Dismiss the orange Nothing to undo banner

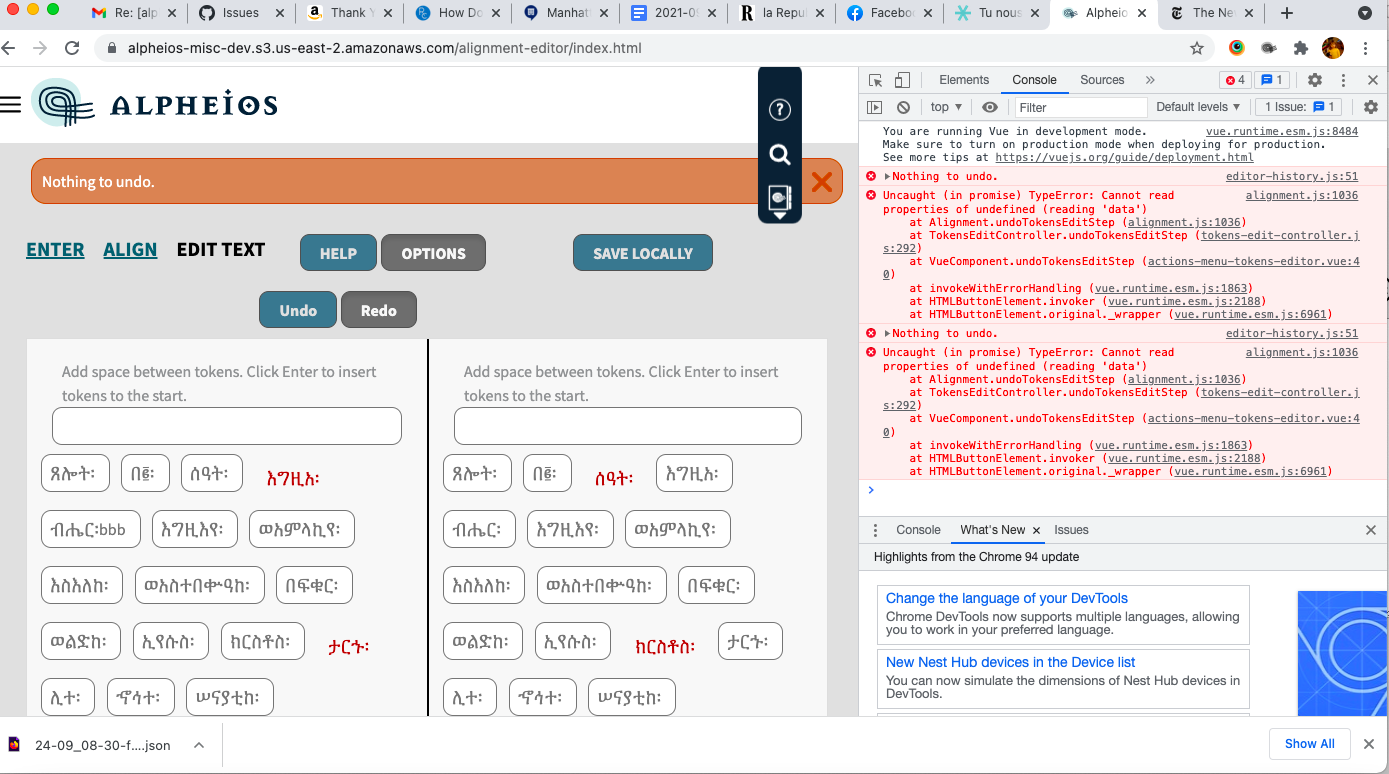pos(822,182)
